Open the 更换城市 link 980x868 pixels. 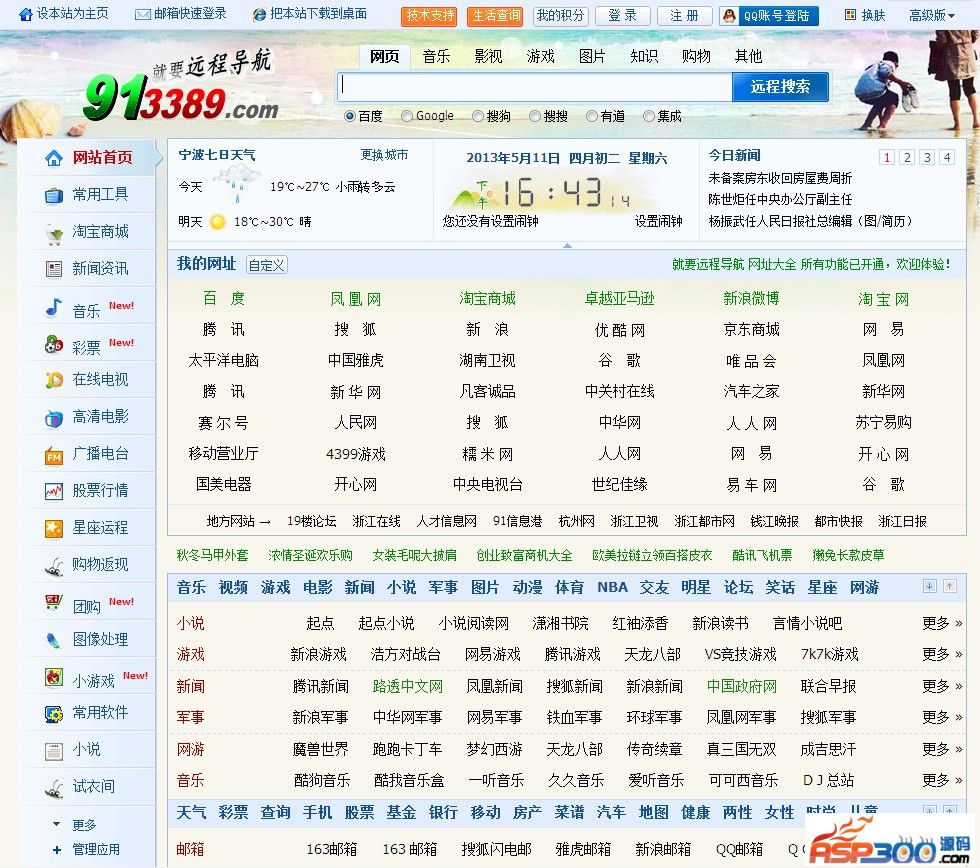click(384, 155)
